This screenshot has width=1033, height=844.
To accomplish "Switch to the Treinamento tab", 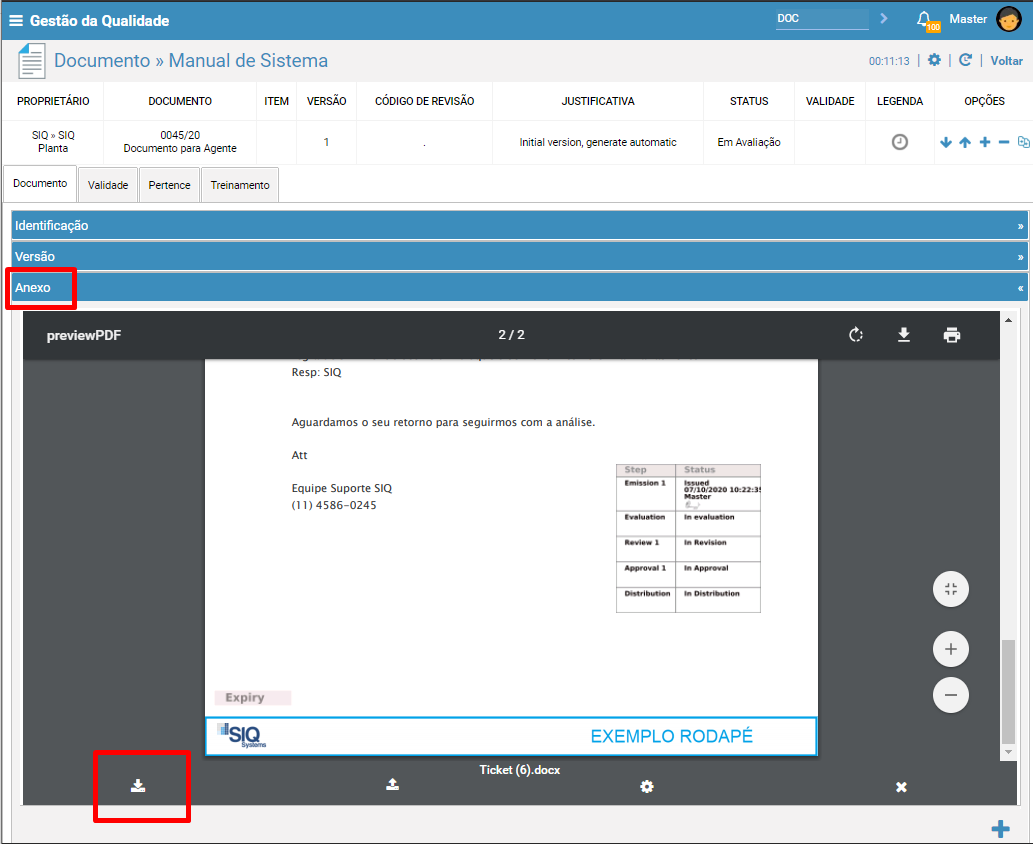I will point(240,185).
